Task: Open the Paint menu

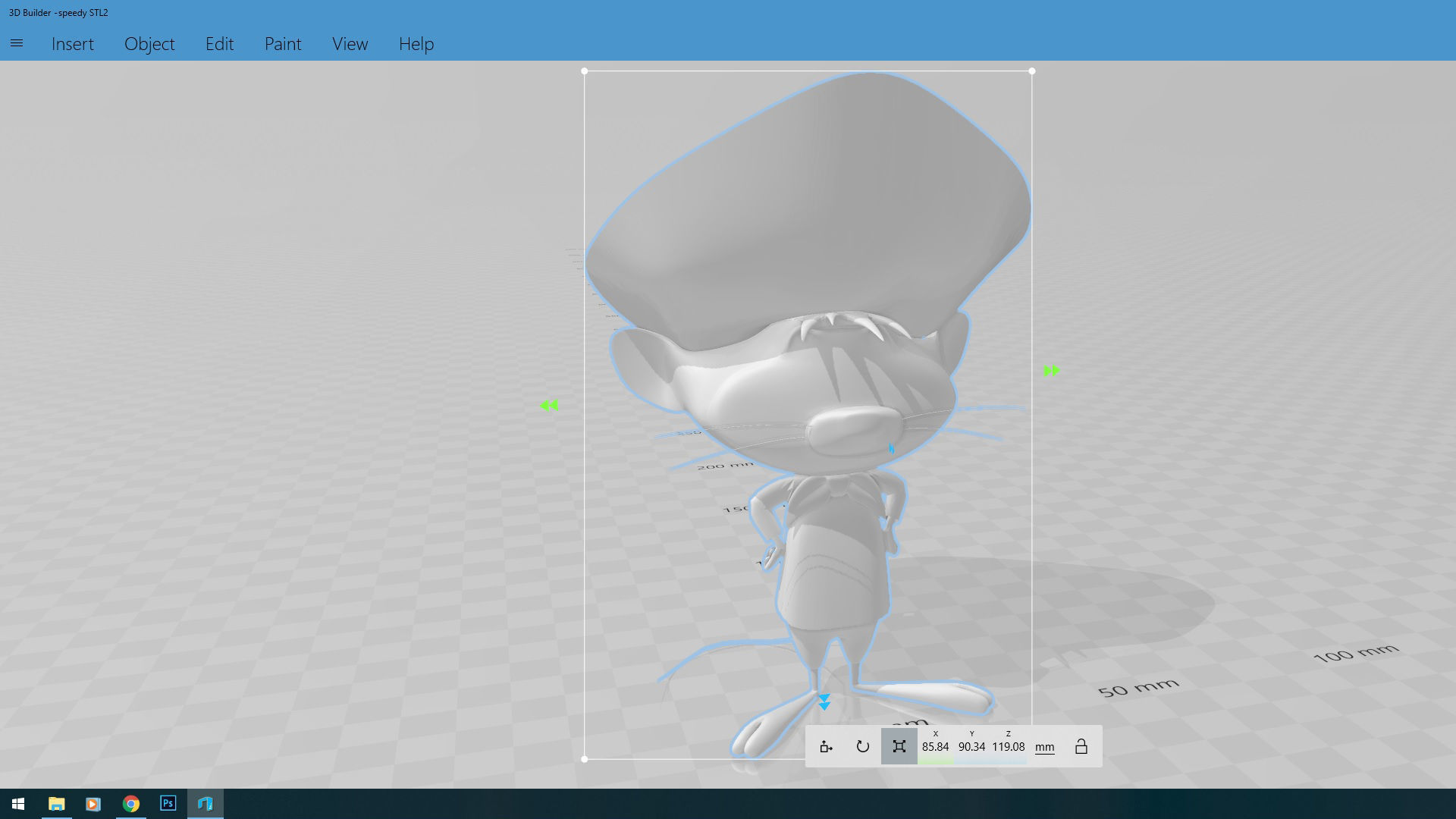Action: 283,44
